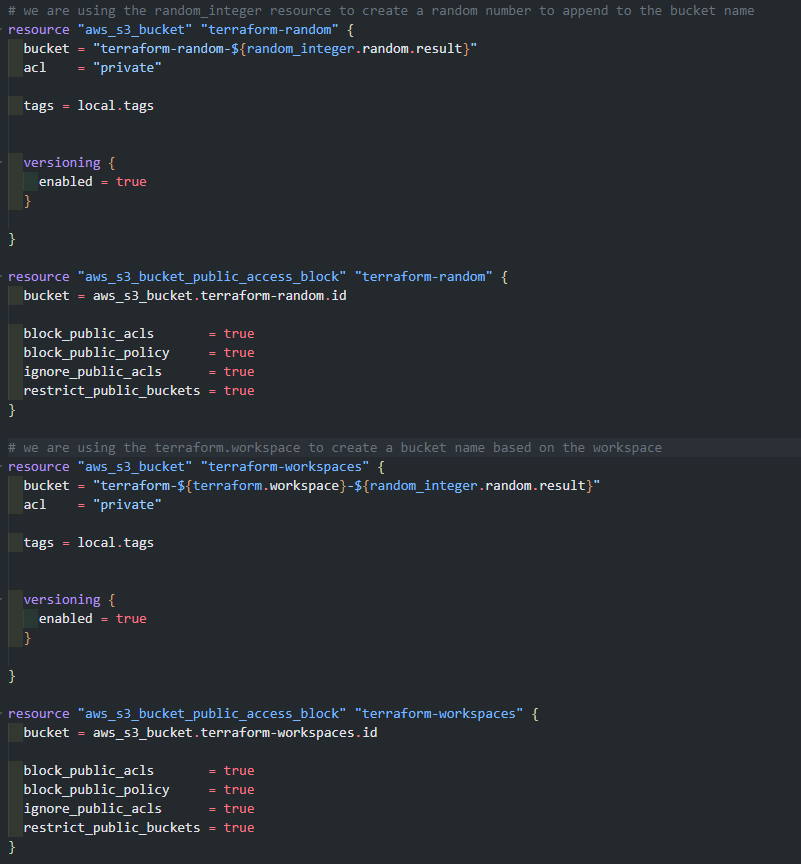
Task: Click the random_integer comment on the top line
Action: pos(381,10)
